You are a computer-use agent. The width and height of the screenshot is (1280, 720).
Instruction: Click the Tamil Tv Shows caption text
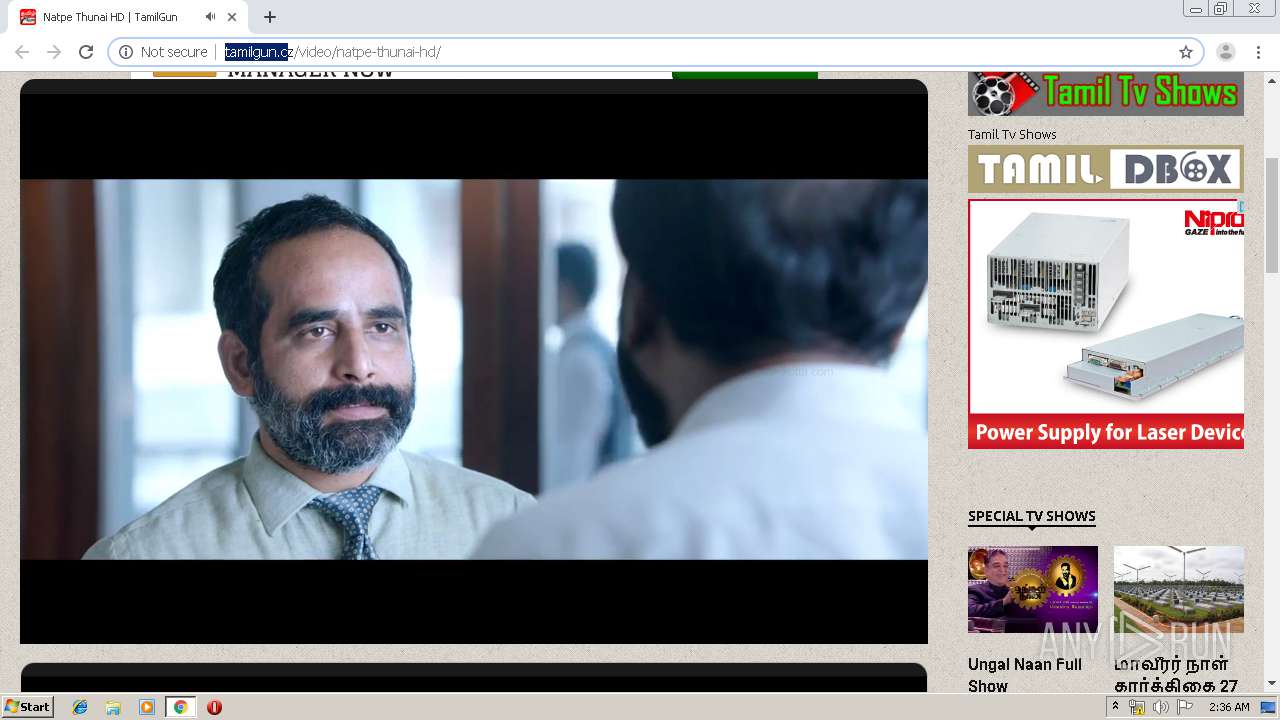coord(1012,134)
